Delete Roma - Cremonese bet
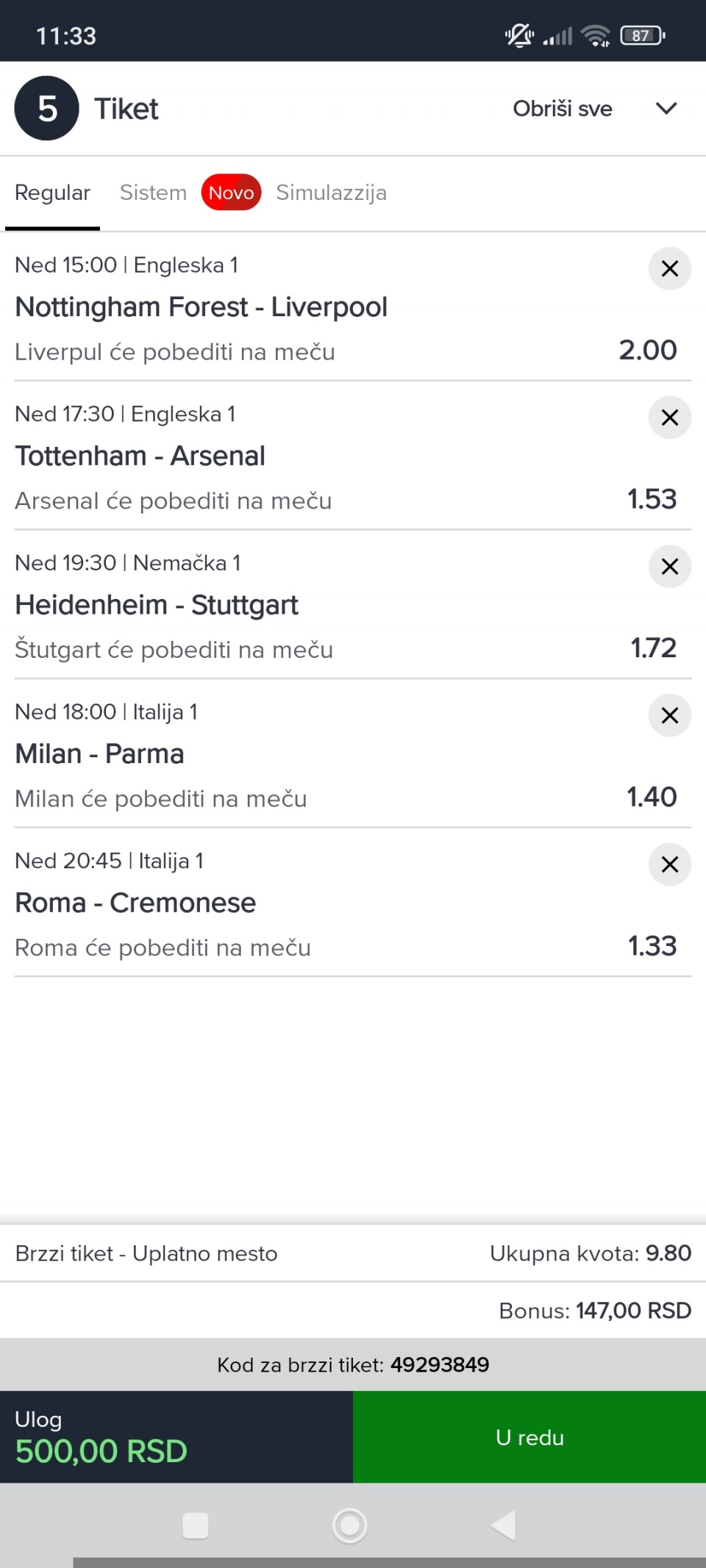Image resolution: width=706 pixels, height=1568 pixels. pos(669,864)
